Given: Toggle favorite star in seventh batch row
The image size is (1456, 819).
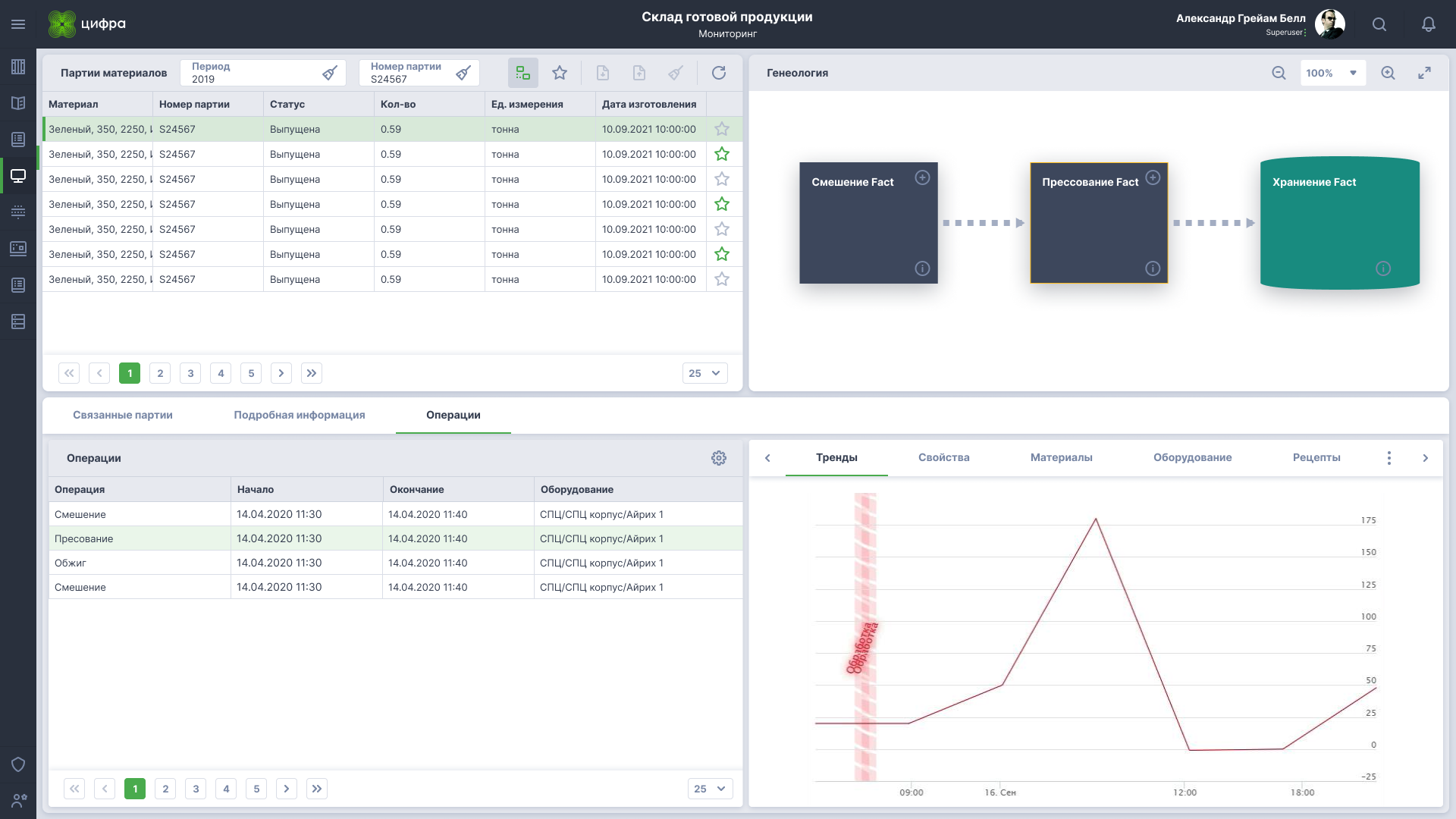Looking at the screenshot, I should [x=722, y=279].
